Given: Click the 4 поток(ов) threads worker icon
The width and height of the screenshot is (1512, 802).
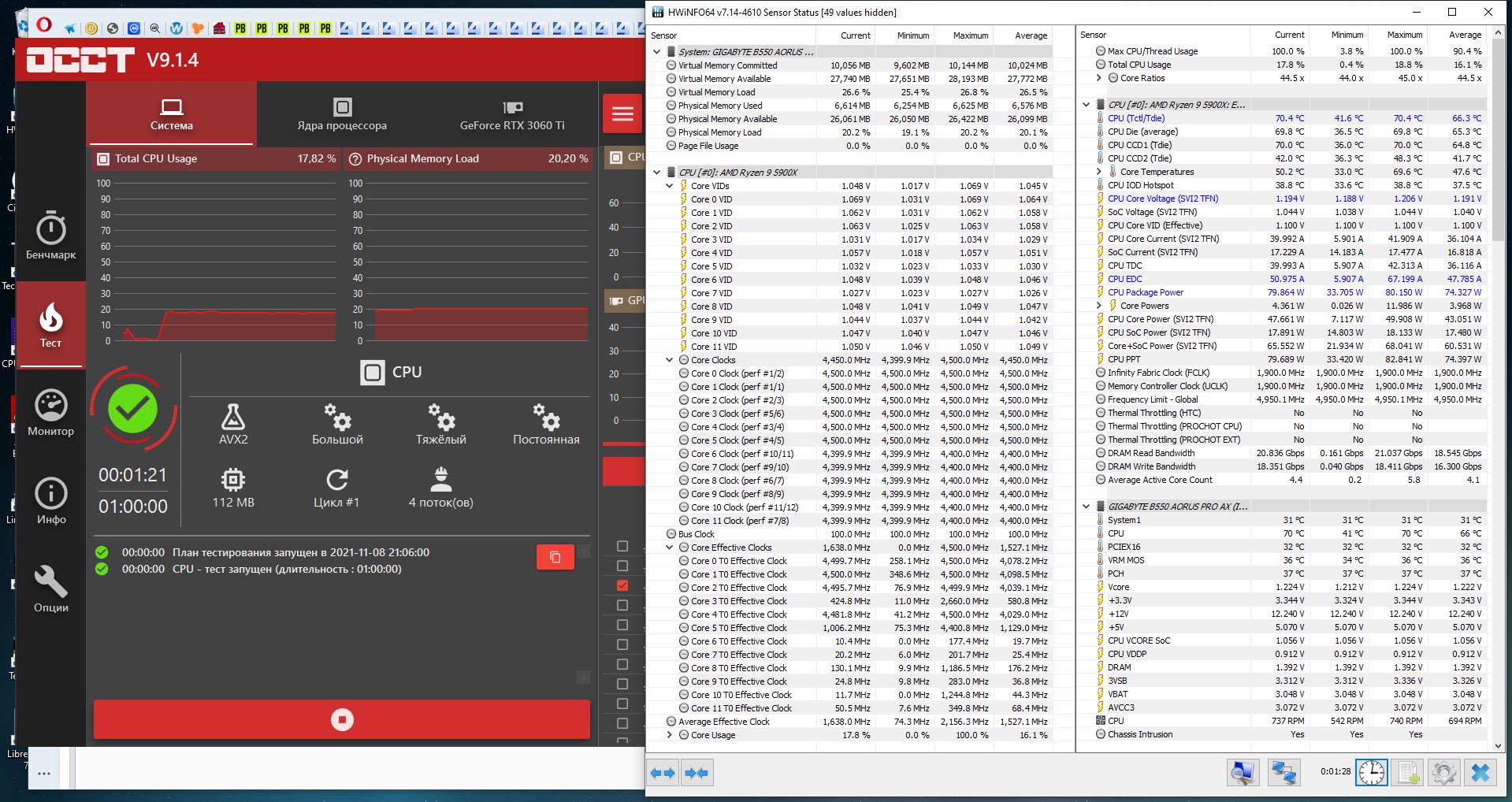Looking at the screenshot, I should click(x=441, y=479).
